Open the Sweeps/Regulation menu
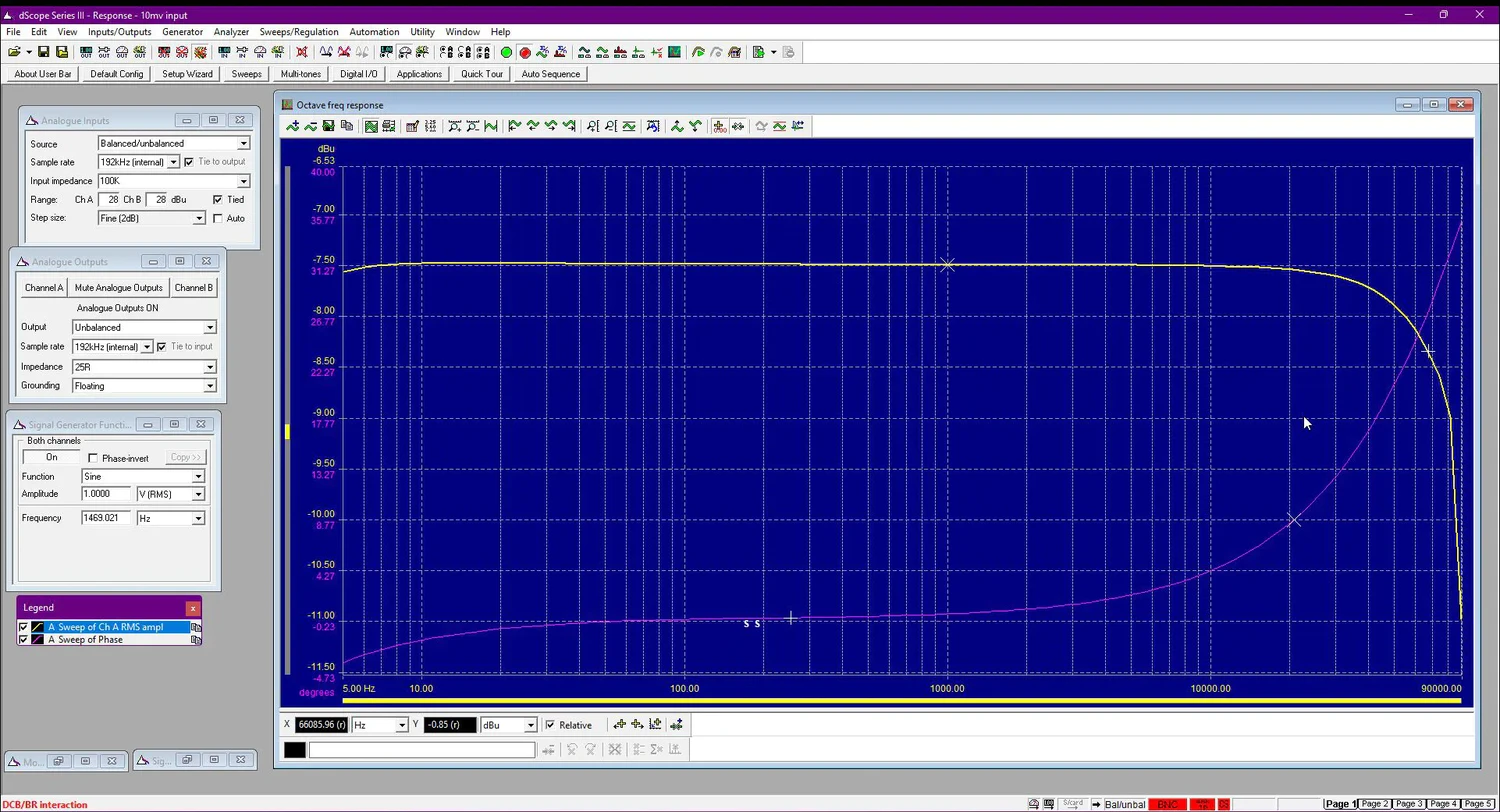This screenshot has height=812, width=1500. 298,32
